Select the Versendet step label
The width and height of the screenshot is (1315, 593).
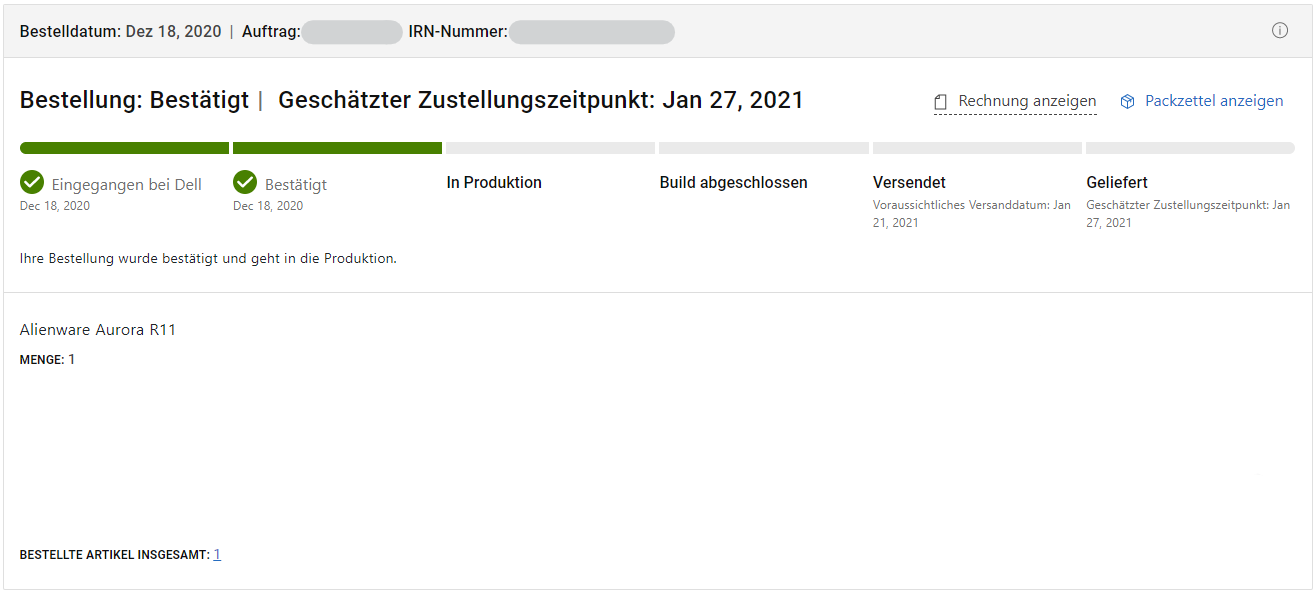point(909,183)
